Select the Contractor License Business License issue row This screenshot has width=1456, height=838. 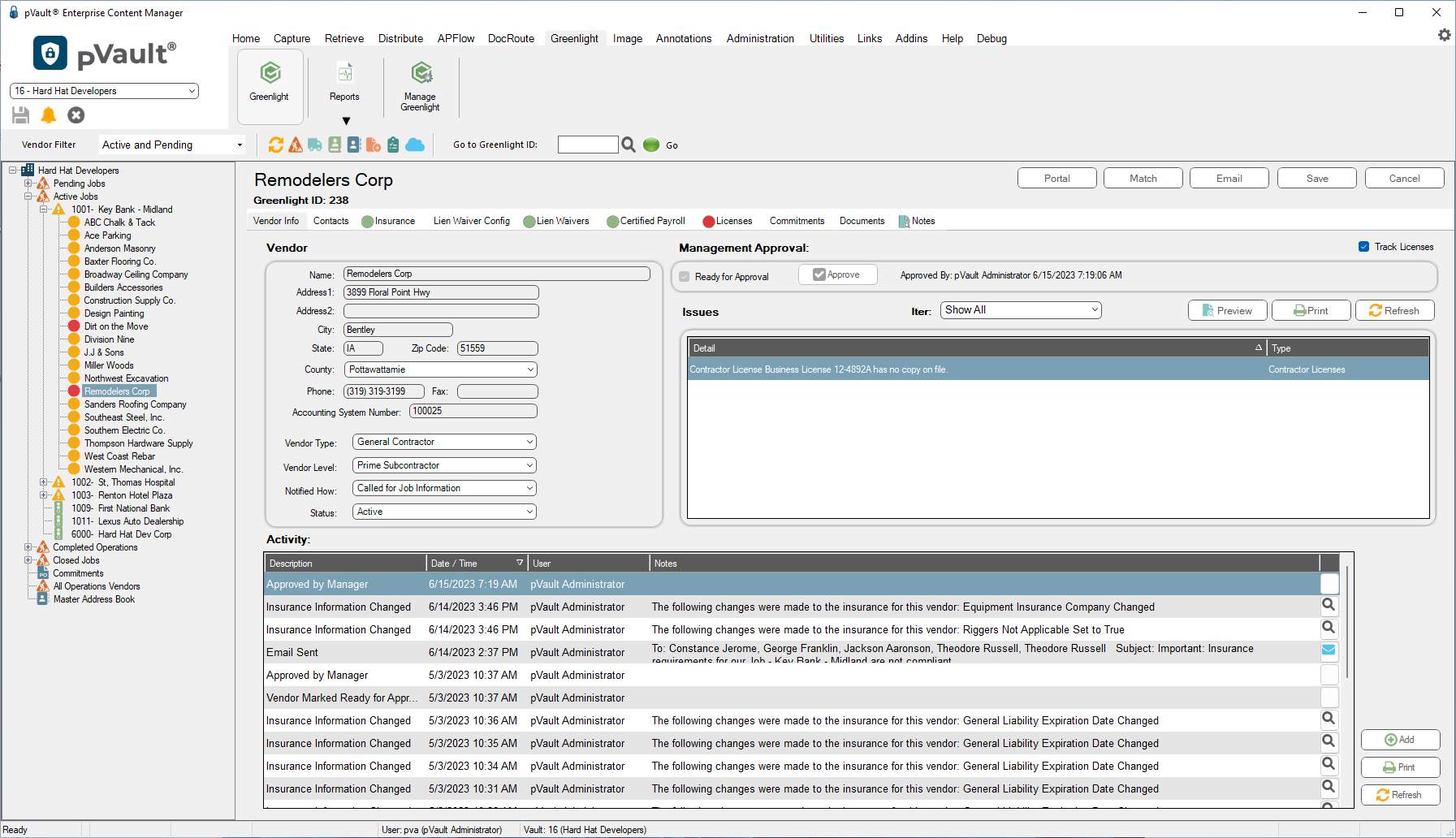tap(1058, 369)
